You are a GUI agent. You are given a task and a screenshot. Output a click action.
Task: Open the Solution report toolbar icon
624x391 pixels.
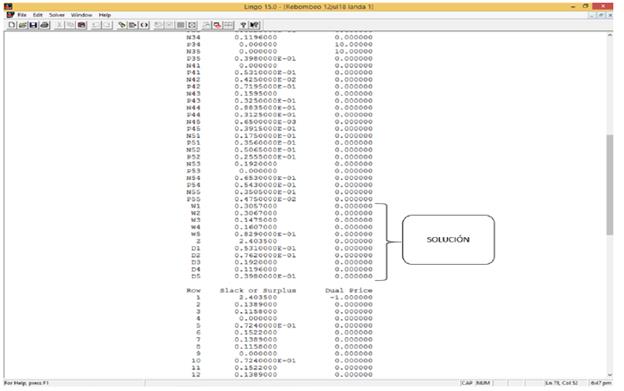click(x=169, y=25)
